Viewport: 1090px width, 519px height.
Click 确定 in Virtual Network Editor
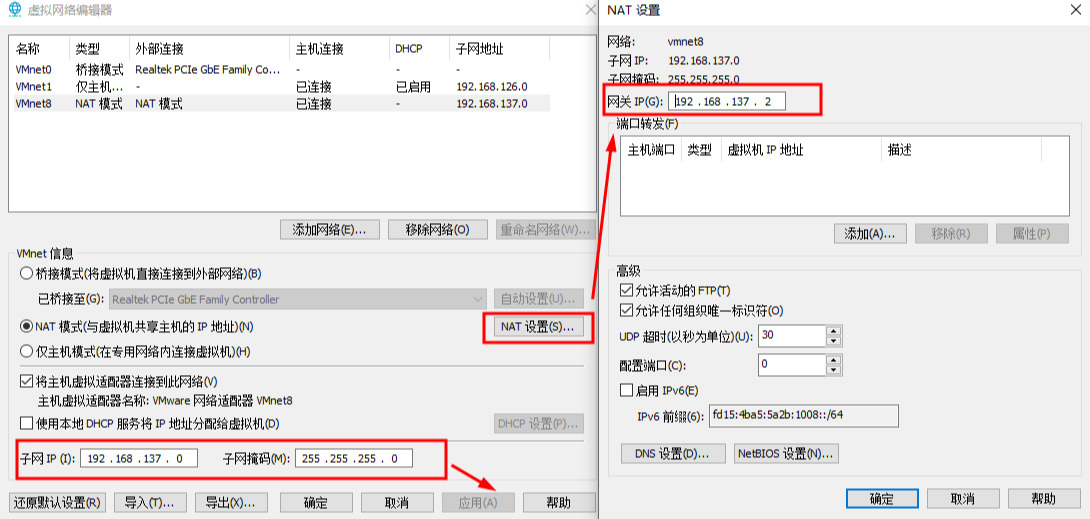coord(315,502)
